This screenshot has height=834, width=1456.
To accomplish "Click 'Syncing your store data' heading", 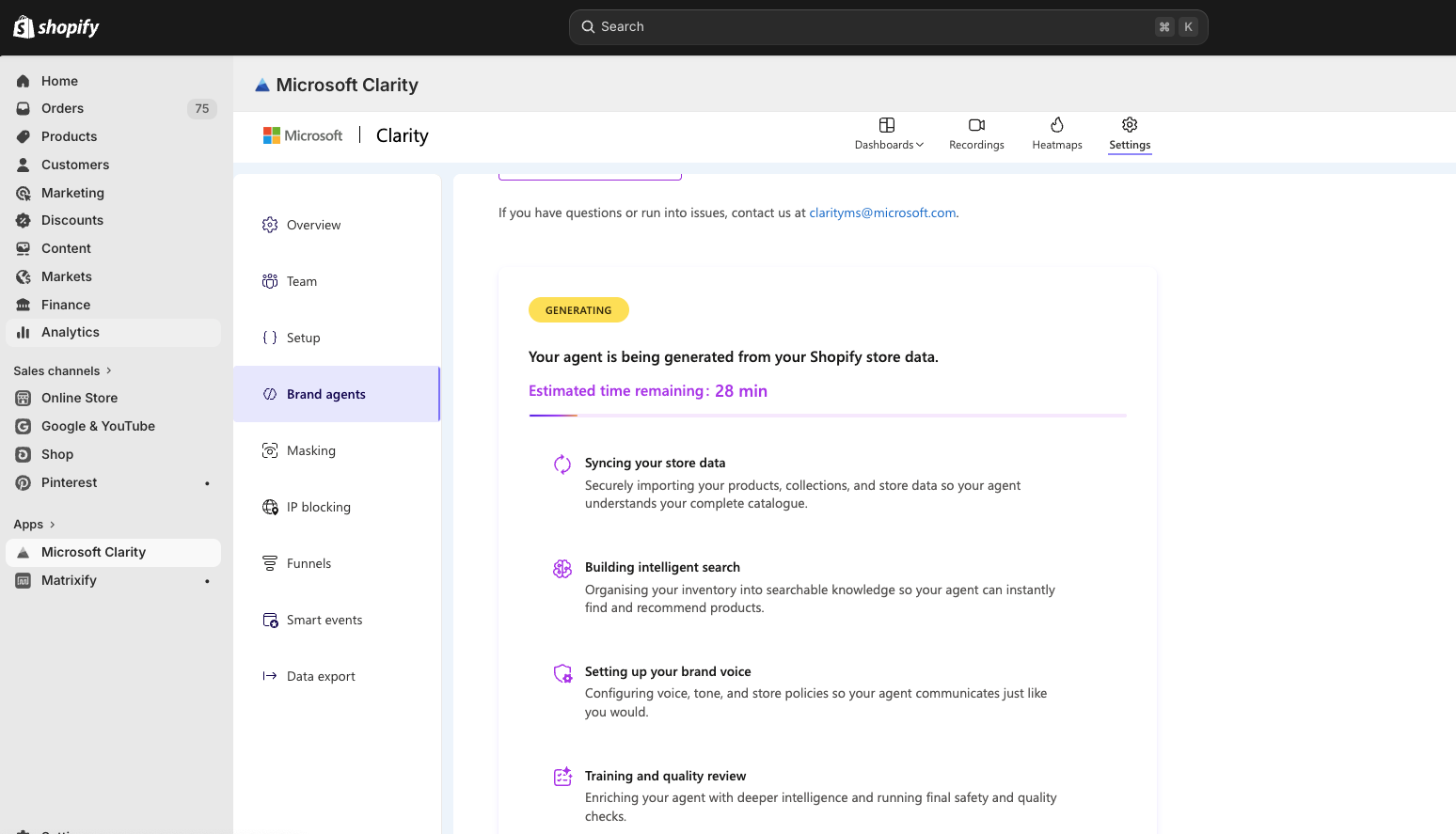I will point(655,463).
